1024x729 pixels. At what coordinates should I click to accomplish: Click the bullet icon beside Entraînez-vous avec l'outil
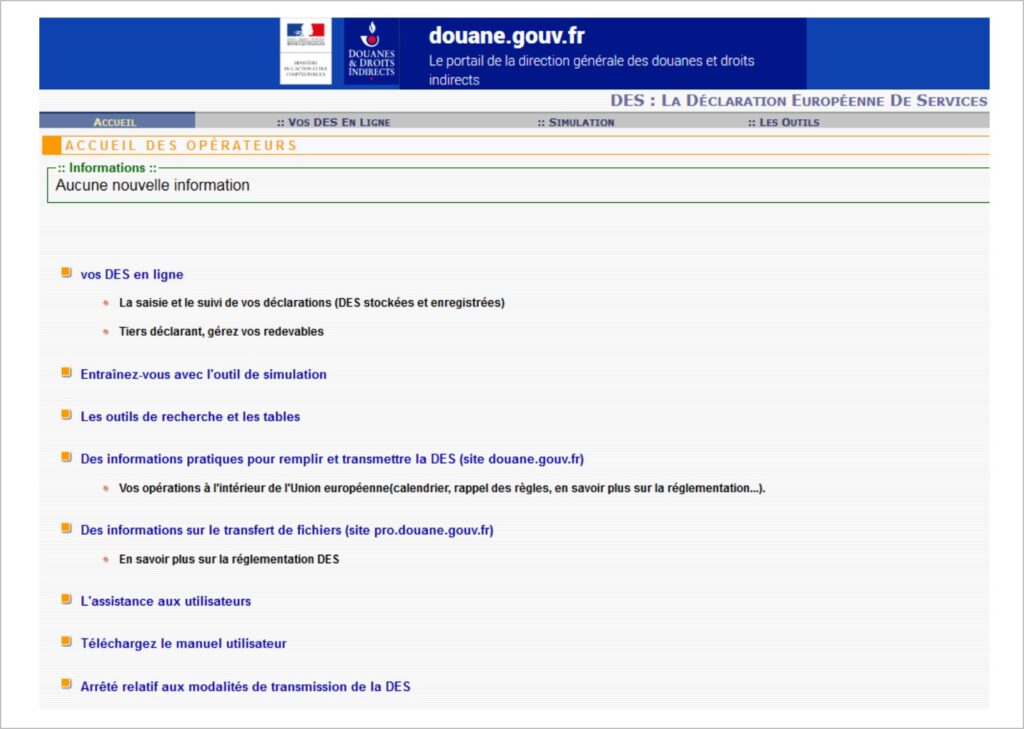(66, 372)
